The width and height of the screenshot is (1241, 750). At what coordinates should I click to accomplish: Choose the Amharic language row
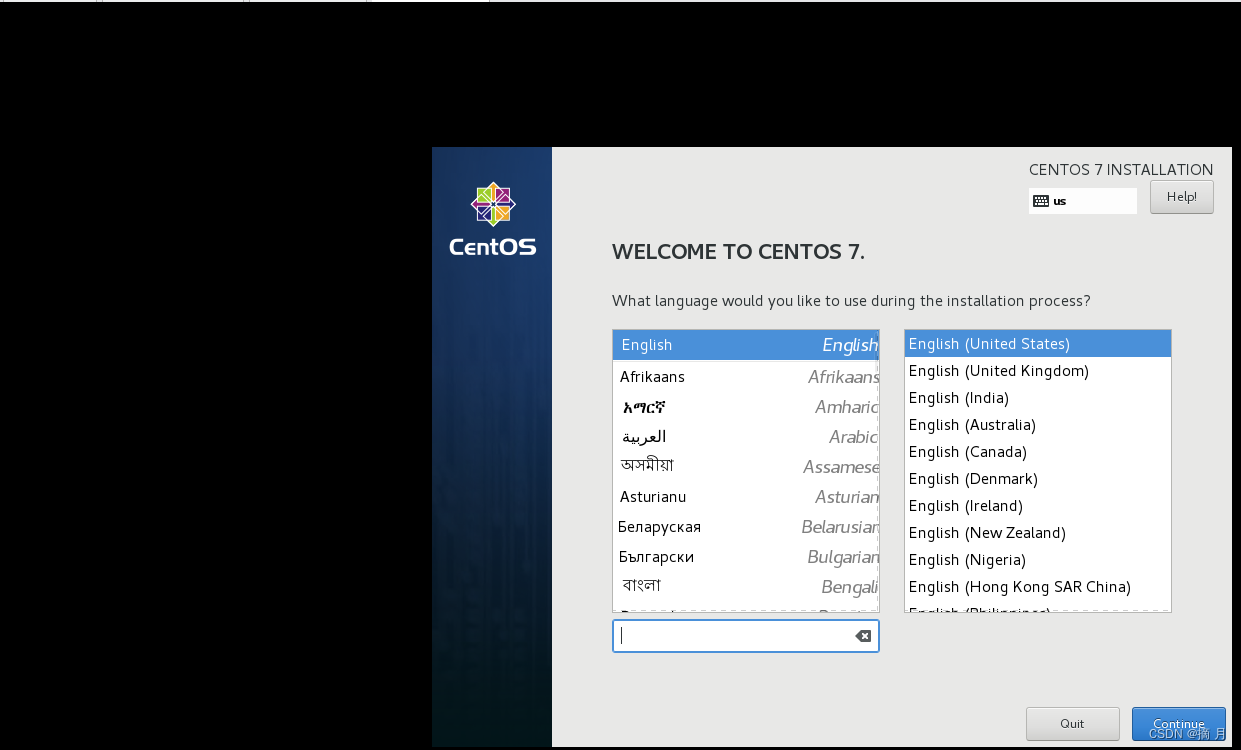pyautogui.click(x=746, y=407)
